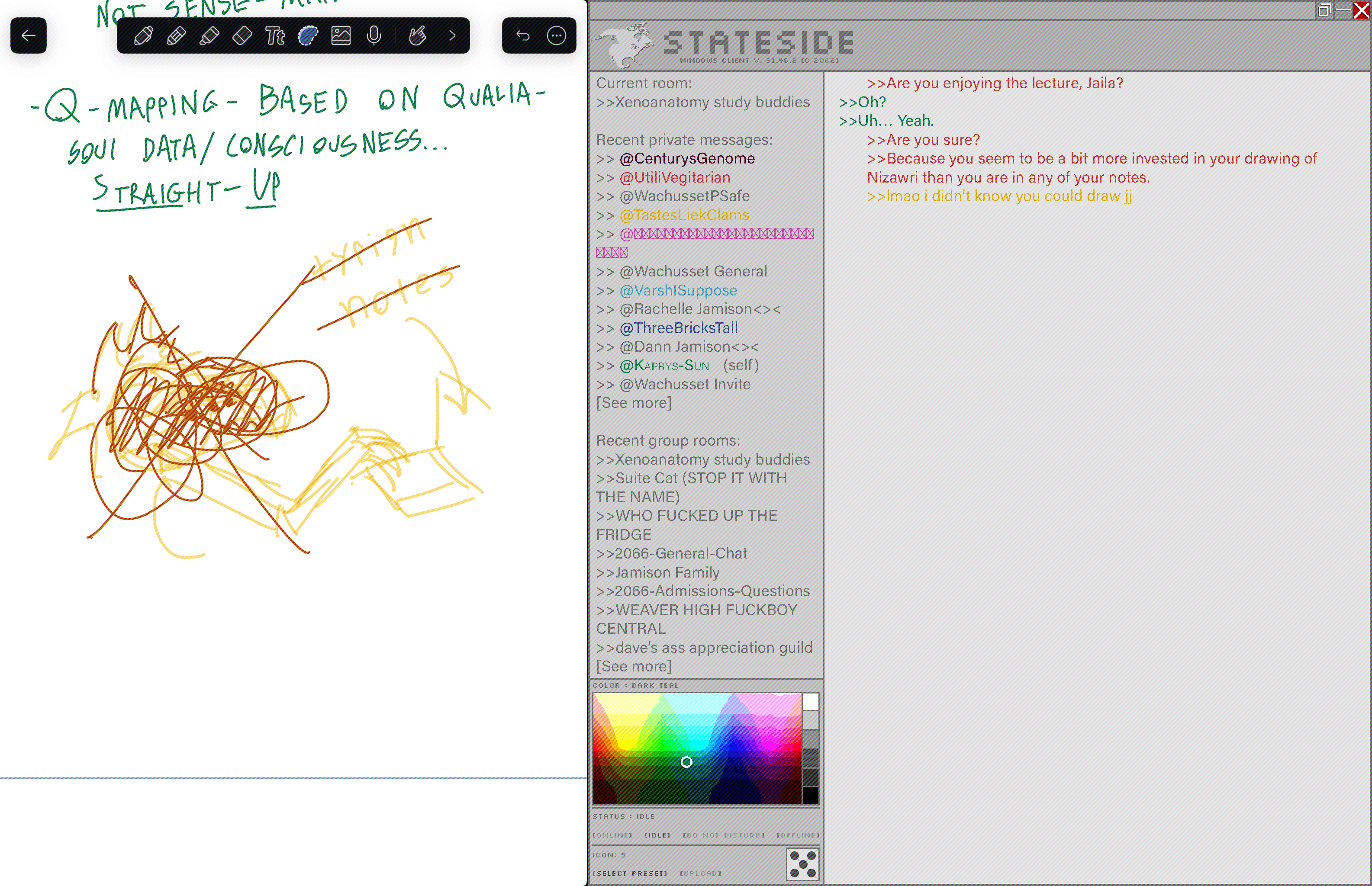Image resolution: width=1372 pixels, height=886 pixels.
Task: Expand toolbar with right chevron arrow
Action: tap(452, 35)
